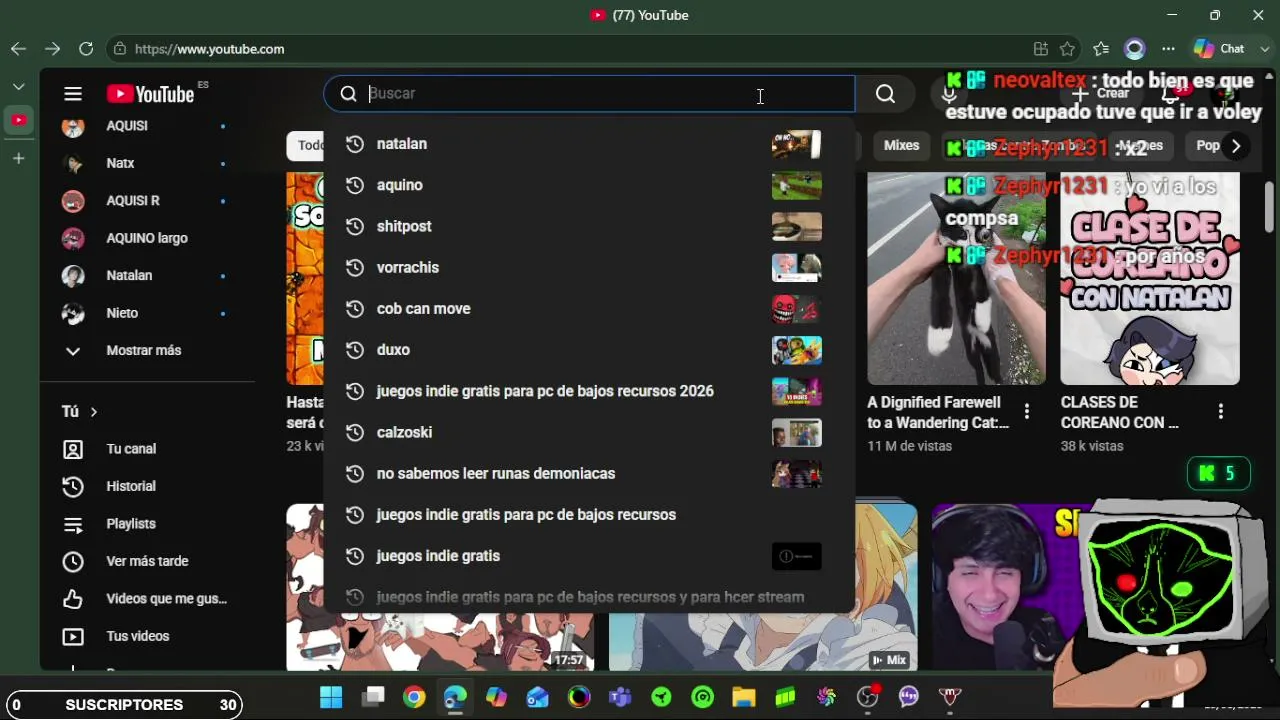The image size is (1280, 720).
Task: Show more filter chips with right arrow
Action: click(x=1236, y=146)
